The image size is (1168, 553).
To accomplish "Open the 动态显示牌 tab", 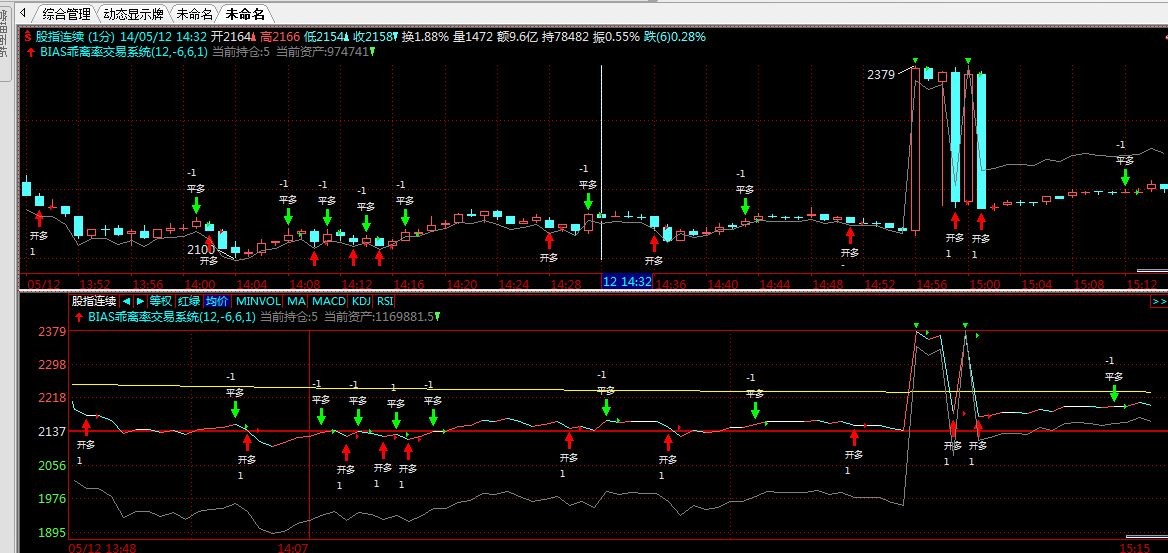I will click(x=133, y=13).
